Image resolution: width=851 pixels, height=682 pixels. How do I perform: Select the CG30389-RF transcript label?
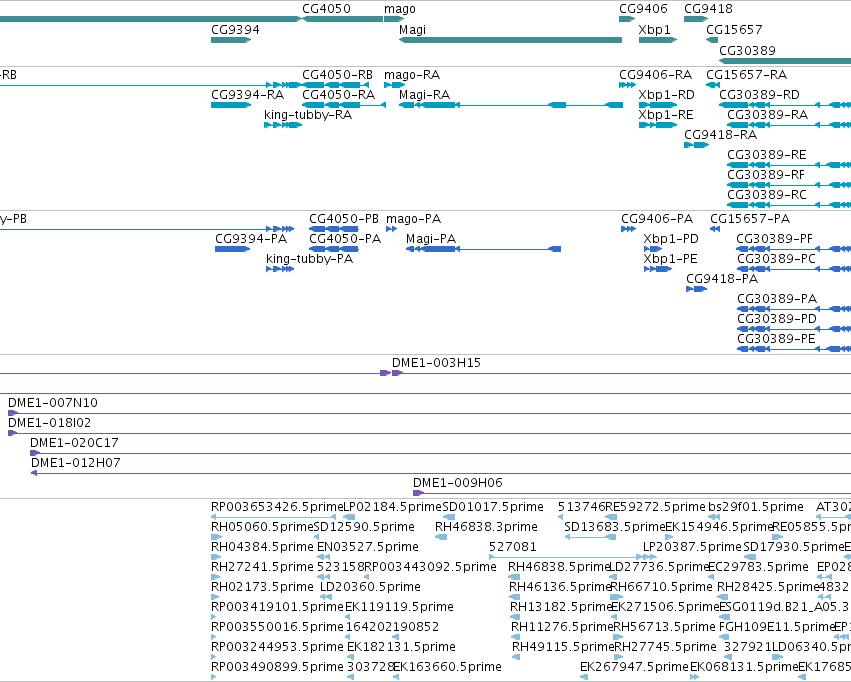(766, 175)
